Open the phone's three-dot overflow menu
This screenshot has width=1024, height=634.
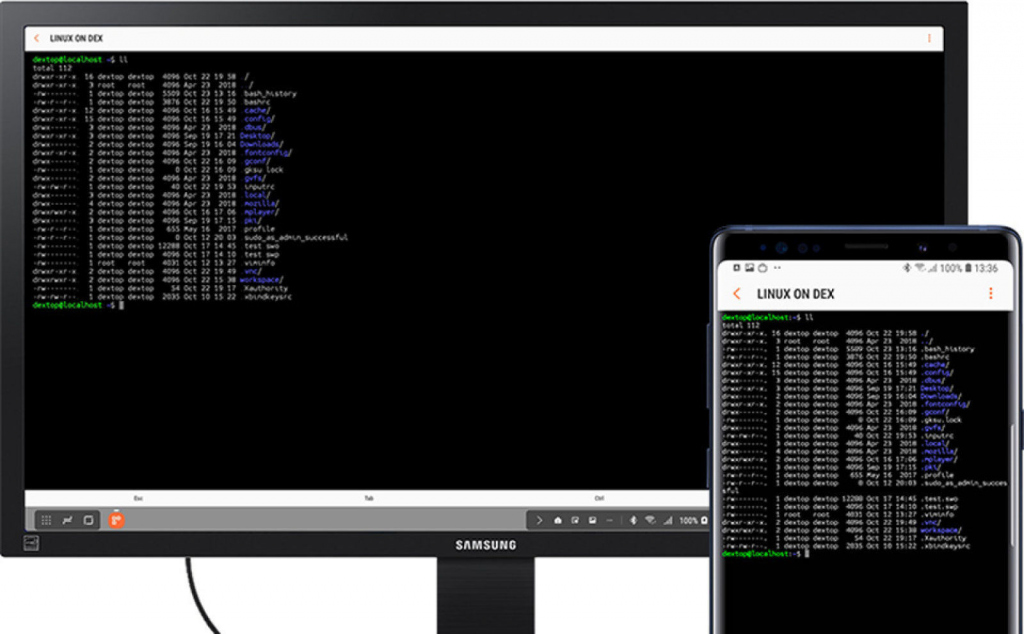coord(990,294)
